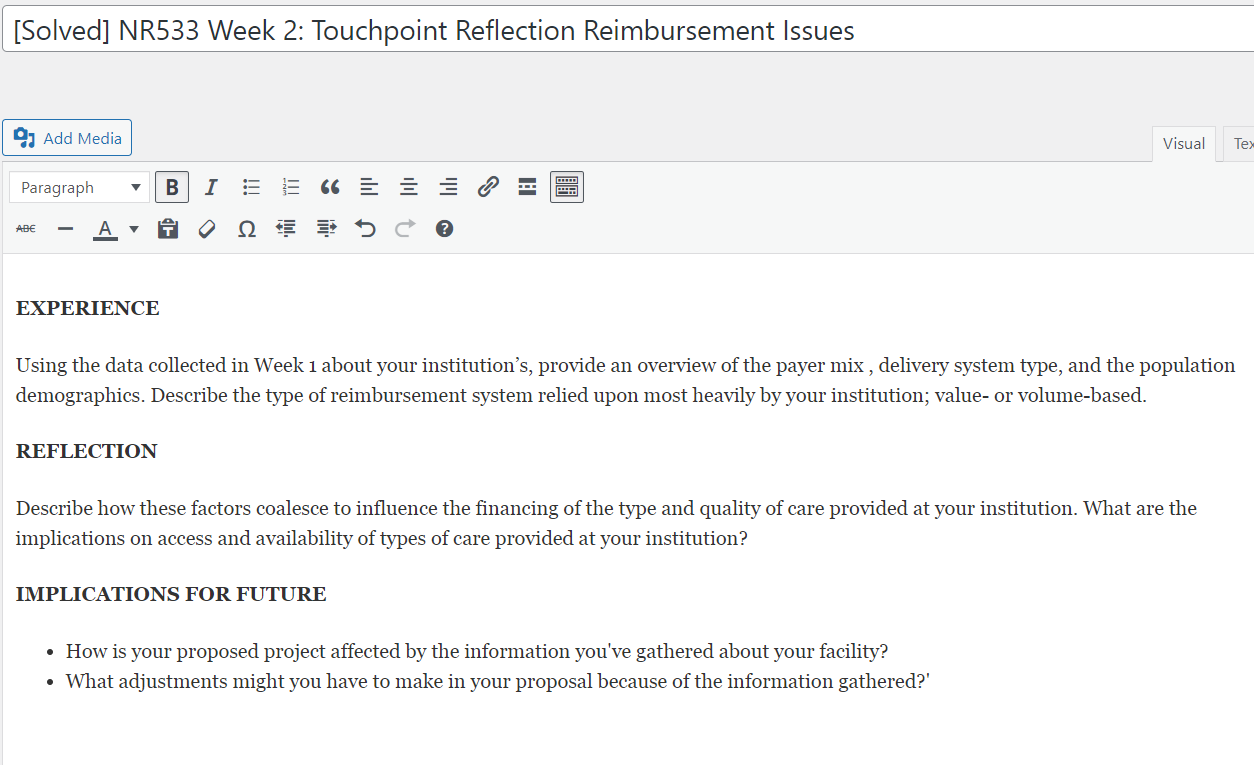1254x765 pixels.
Task: Insert a bulleted list
Action: pyautogui.click(x=251, y=187)
